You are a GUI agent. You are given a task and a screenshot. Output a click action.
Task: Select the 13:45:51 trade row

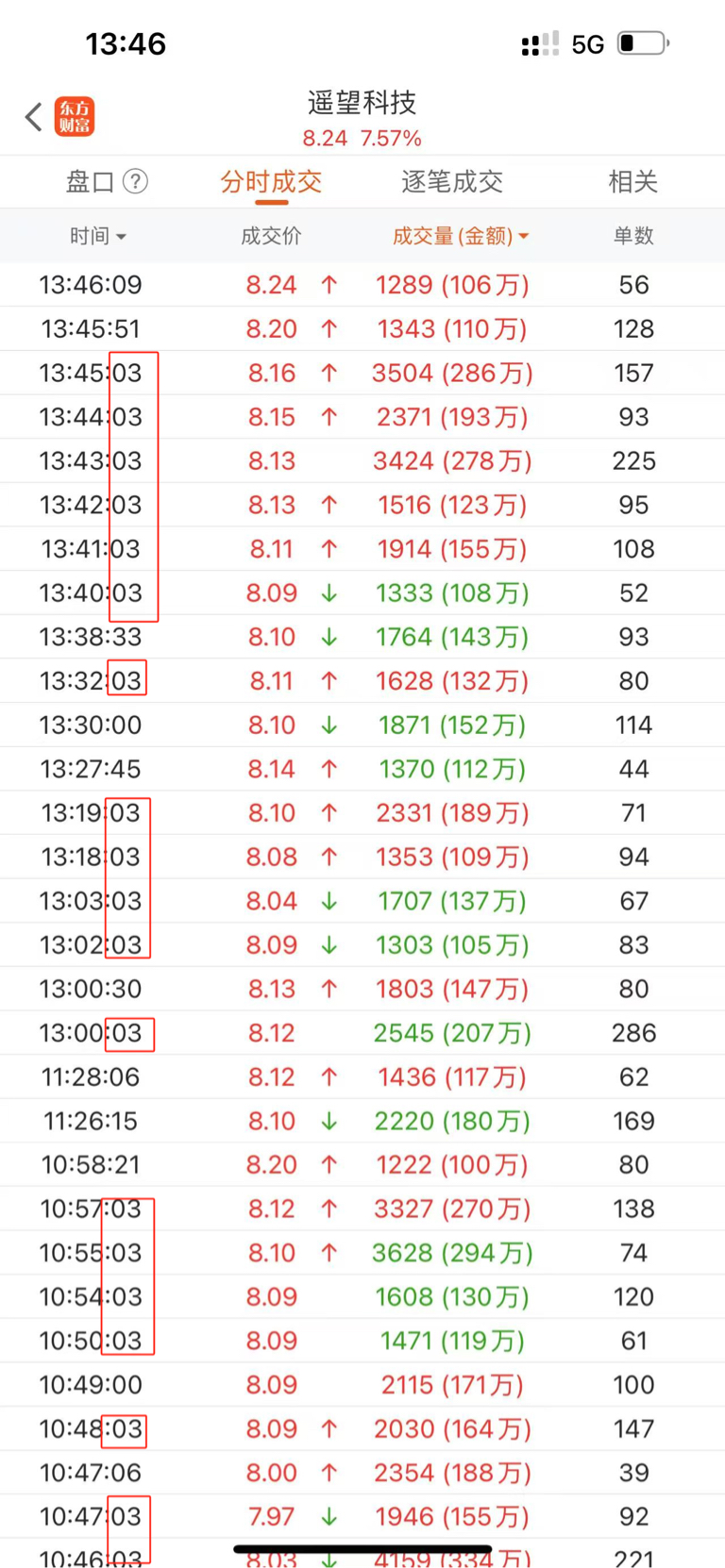click(x=362, y=329)
